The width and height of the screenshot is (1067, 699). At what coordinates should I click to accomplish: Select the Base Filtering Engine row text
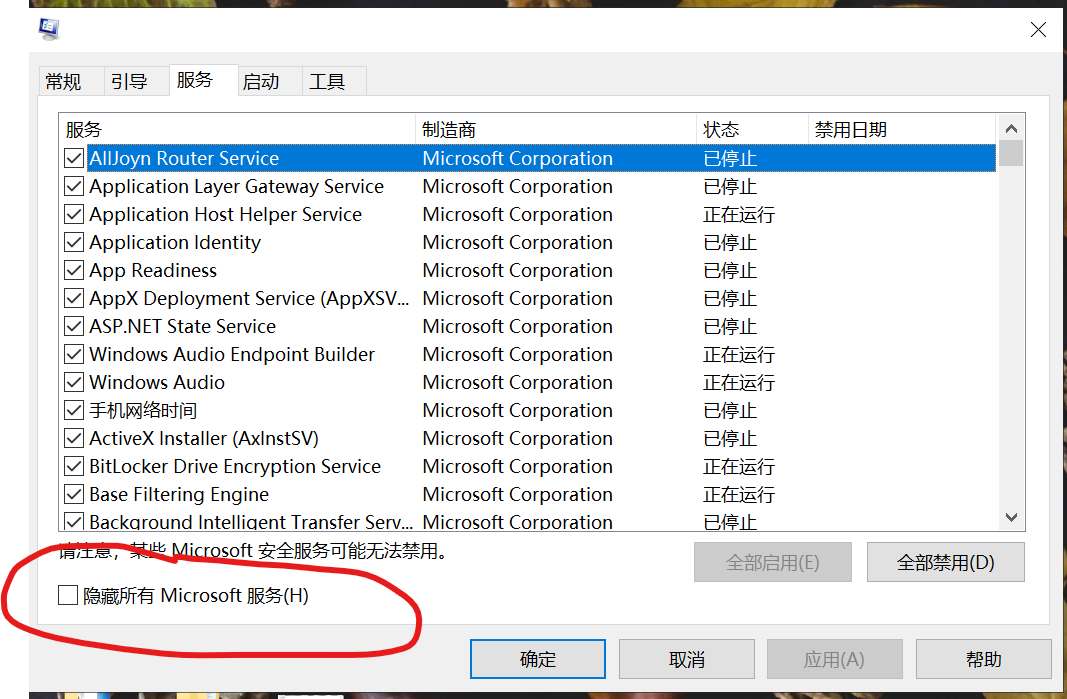[x=179, y=494]
